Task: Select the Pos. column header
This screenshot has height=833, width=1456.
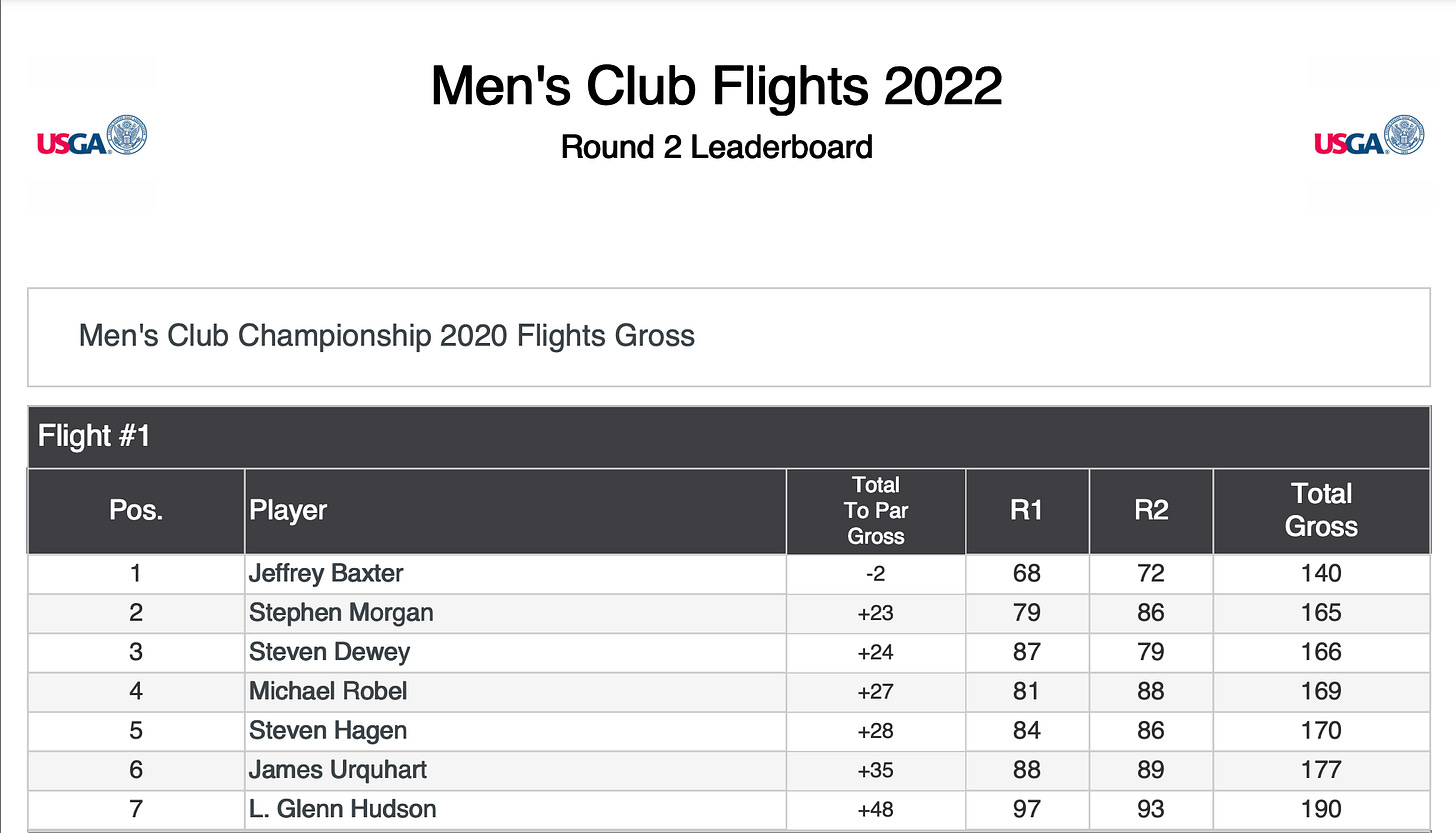Action: click(136, 511)
